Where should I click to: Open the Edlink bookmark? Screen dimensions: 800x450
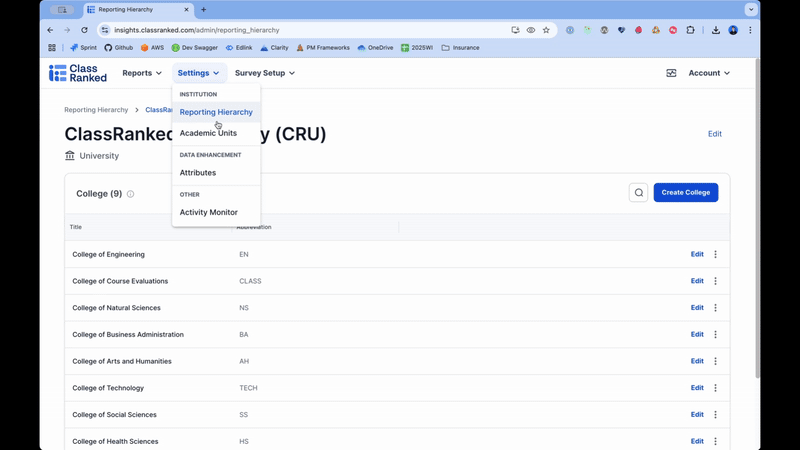click(239, 47)
